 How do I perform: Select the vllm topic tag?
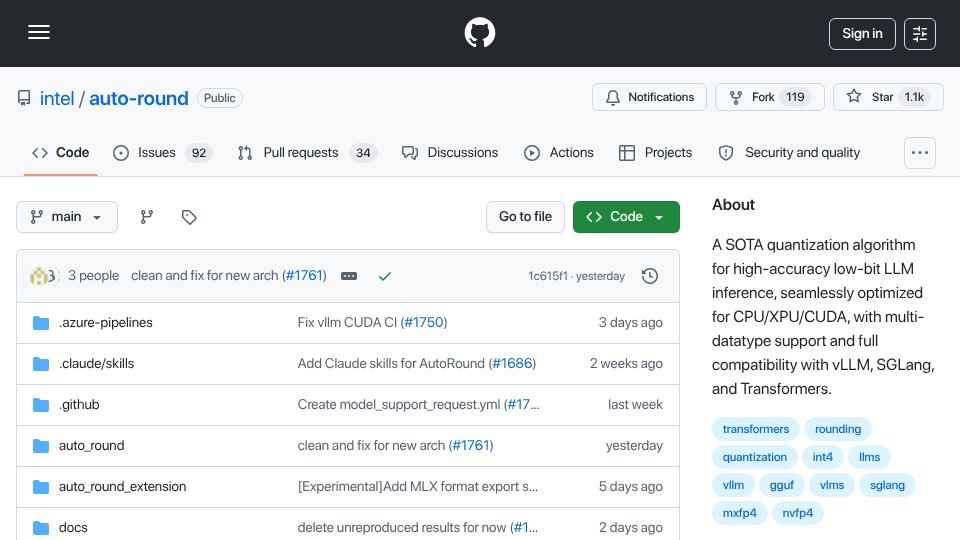tap(733, 486)
